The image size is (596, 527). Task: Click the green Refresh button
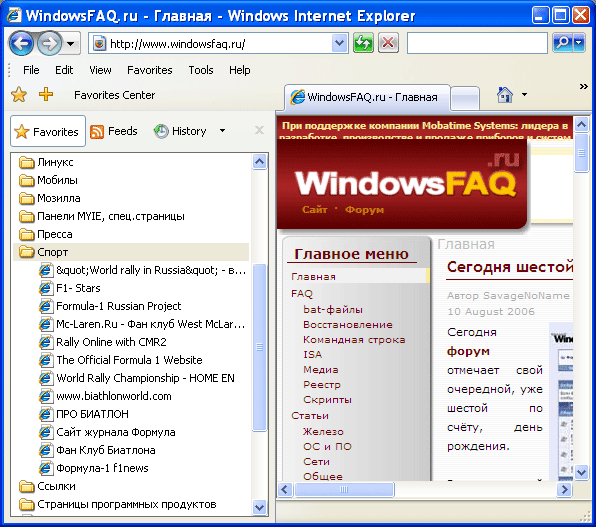[x=363, y=43]
